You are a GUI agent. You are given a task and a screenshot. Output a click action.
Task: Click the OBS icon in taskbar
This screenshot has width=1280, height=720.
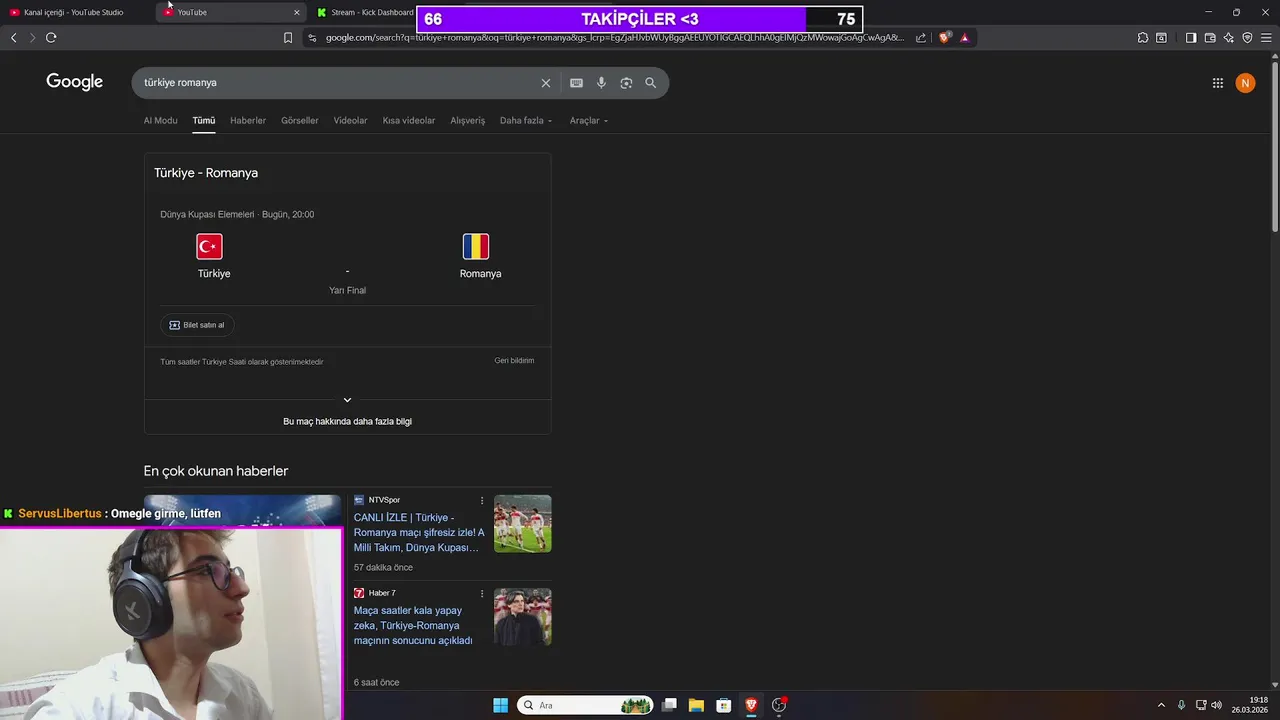[x=779, y=705]
